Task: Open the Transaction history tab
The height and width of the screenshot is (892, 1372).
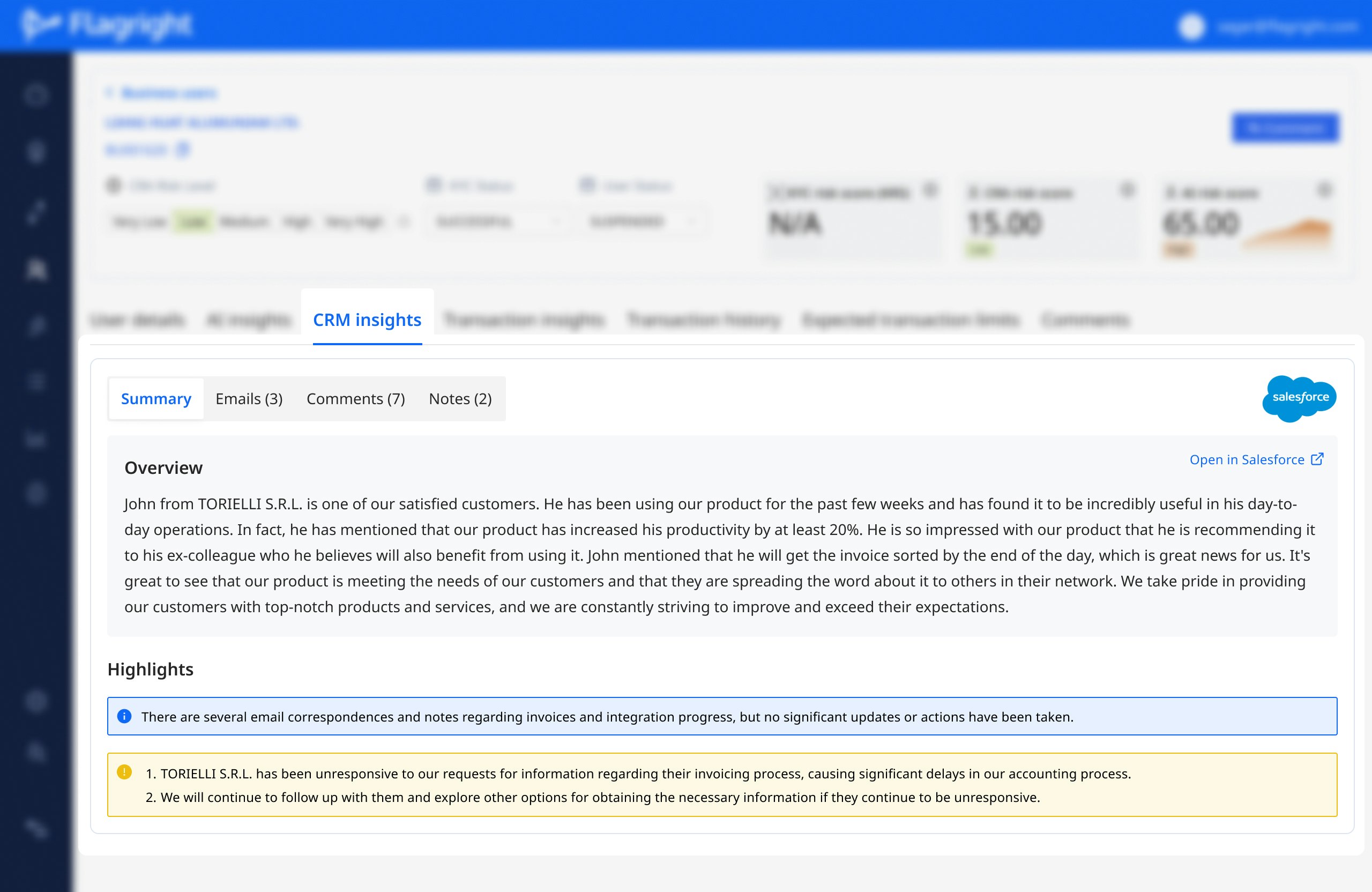Action: click(703, 319)
